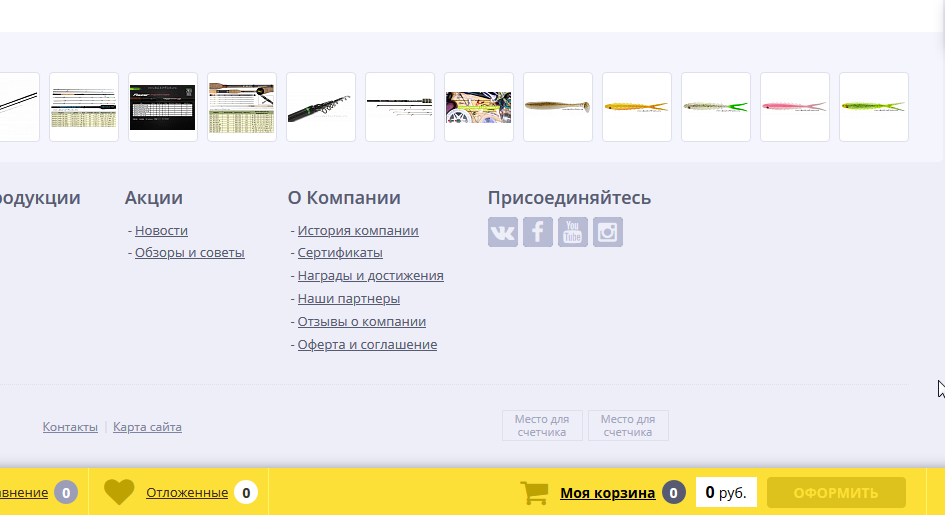Image resolution: width=945 pixels, height=515 pixels.
Task: View Награды и достижения page
Action: (x=370, y=276)
